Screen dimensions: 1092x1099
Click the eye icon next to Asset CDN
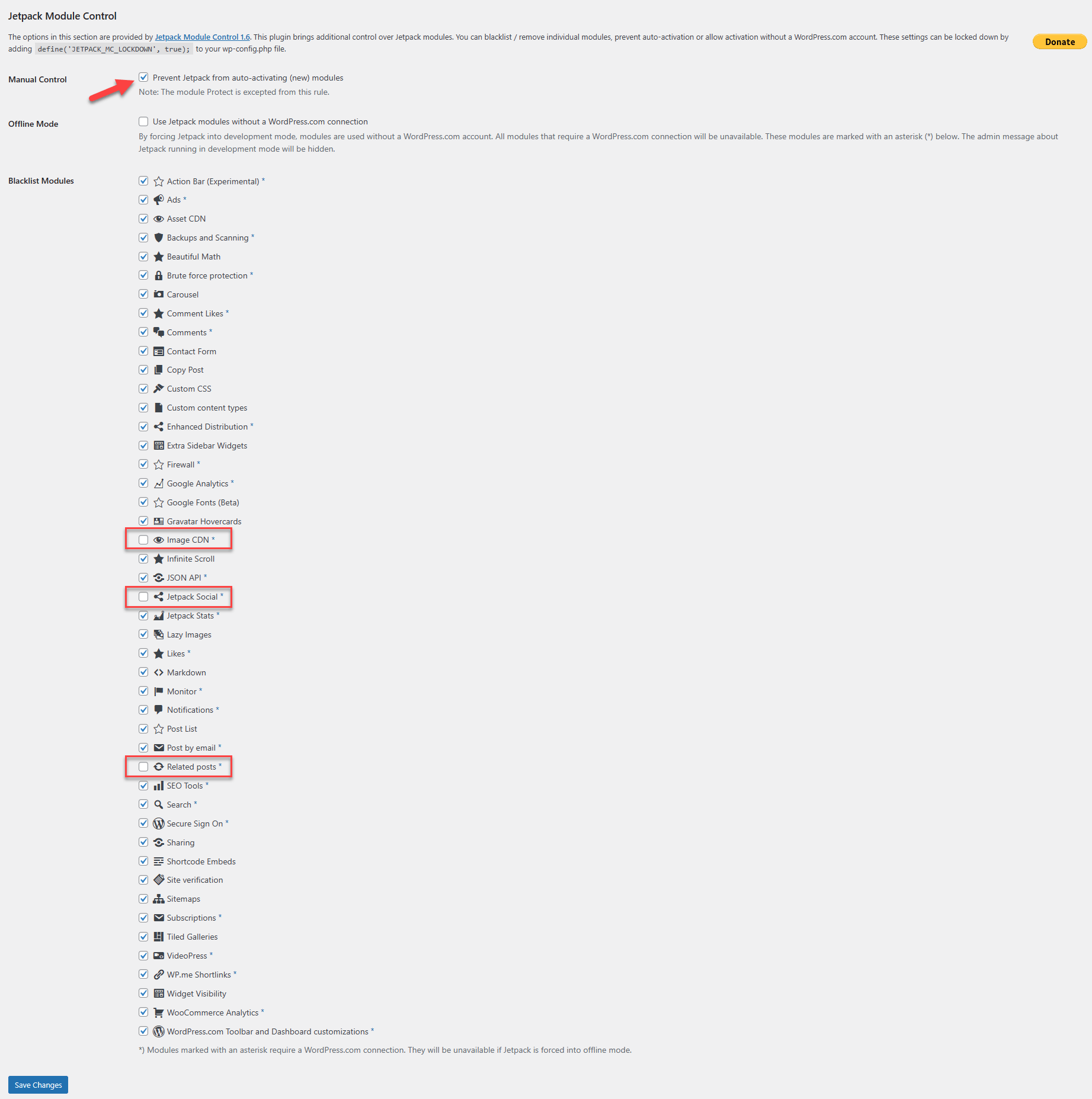coord(159,219)
